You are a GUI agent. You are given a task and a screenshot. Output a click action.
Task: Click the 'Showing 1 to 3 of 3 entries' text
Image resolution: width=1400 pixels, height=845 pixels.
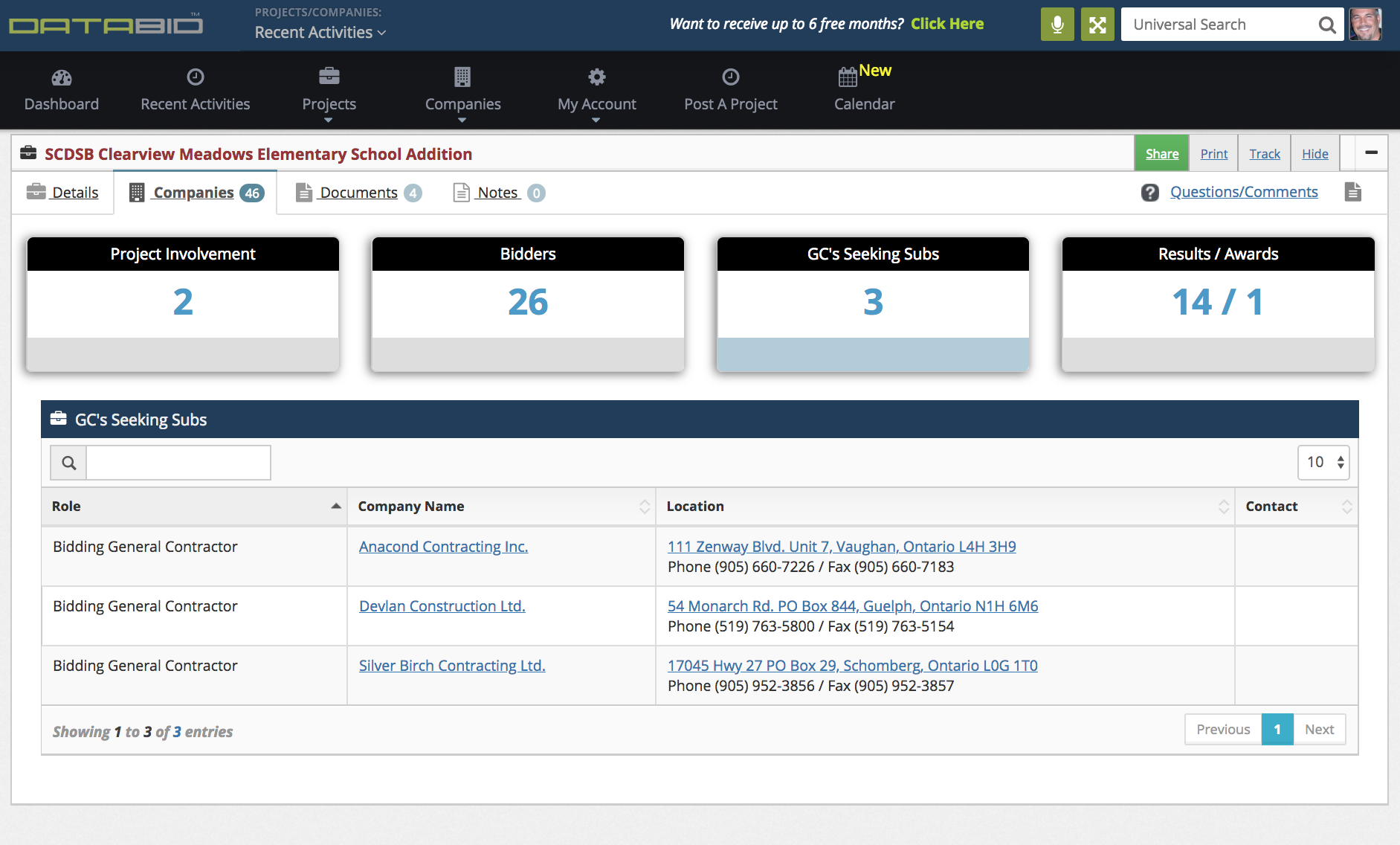point(143,732)
